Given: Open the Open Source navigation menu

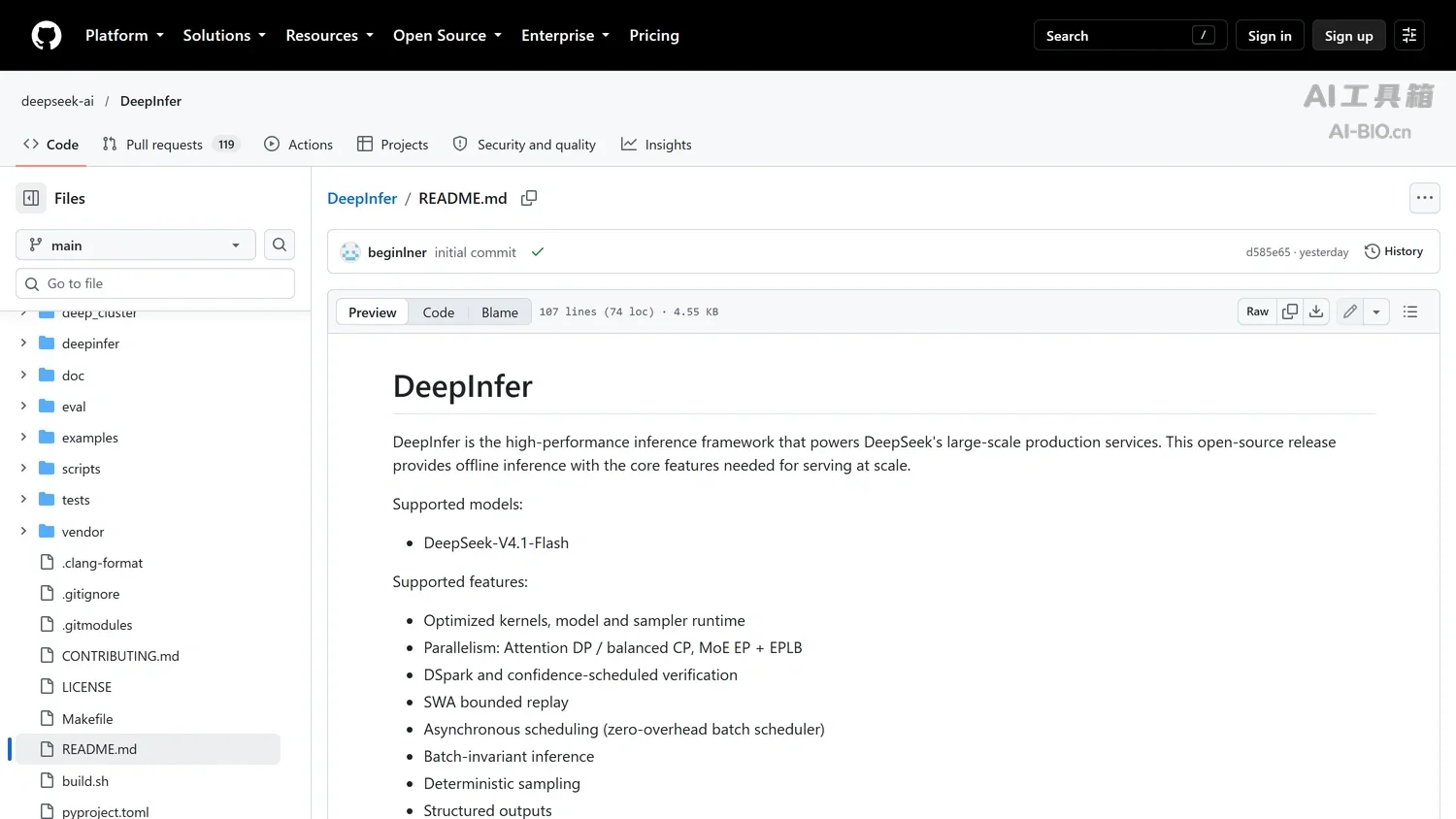Looking at the screenshot, I should click(447, 36).
